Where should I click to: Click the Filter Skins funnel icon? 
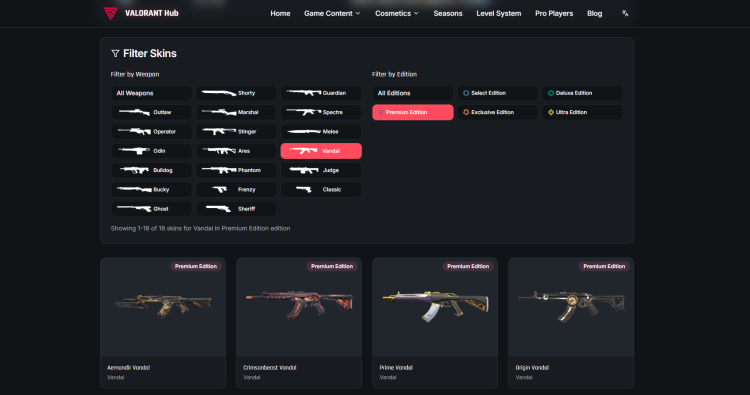(115, 54)
